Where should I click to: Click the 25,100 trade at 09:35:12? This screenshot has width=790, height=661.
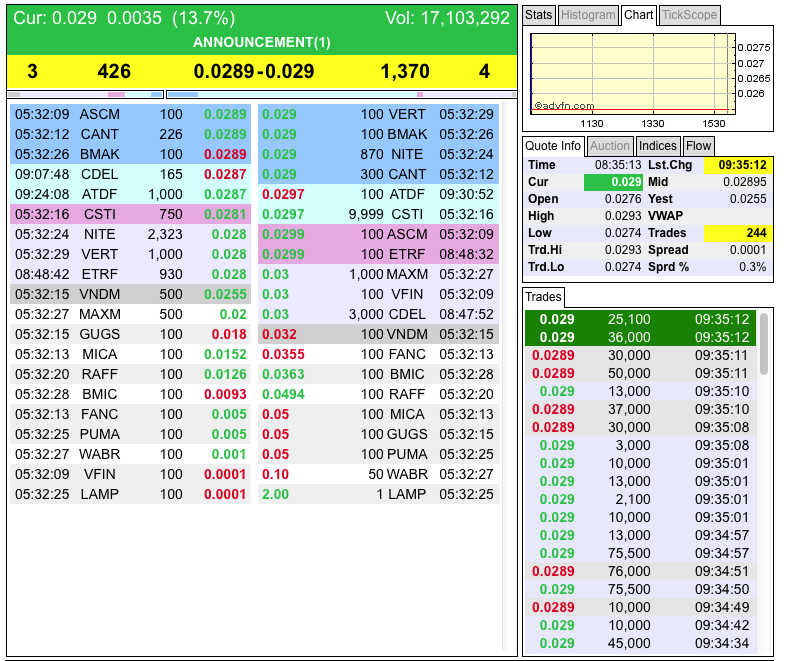[x=640, y=319]
